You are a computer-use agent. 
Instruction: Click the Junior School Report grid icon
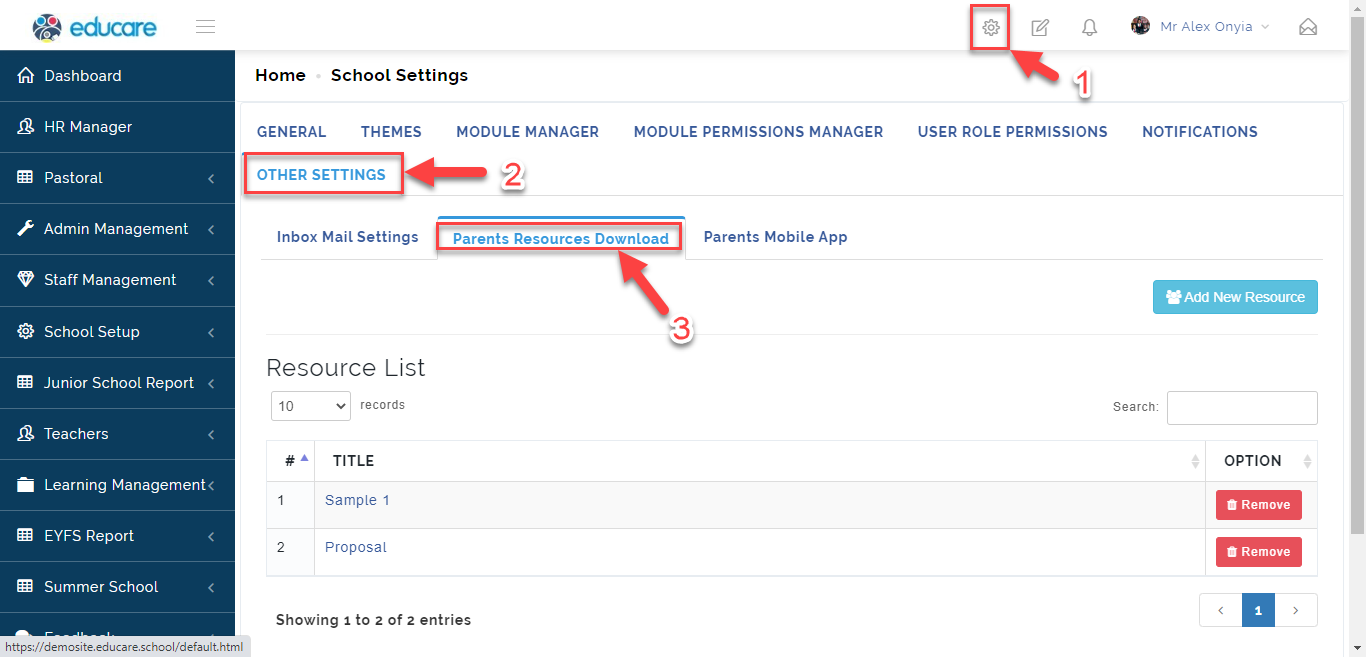[x=26, y=383]
